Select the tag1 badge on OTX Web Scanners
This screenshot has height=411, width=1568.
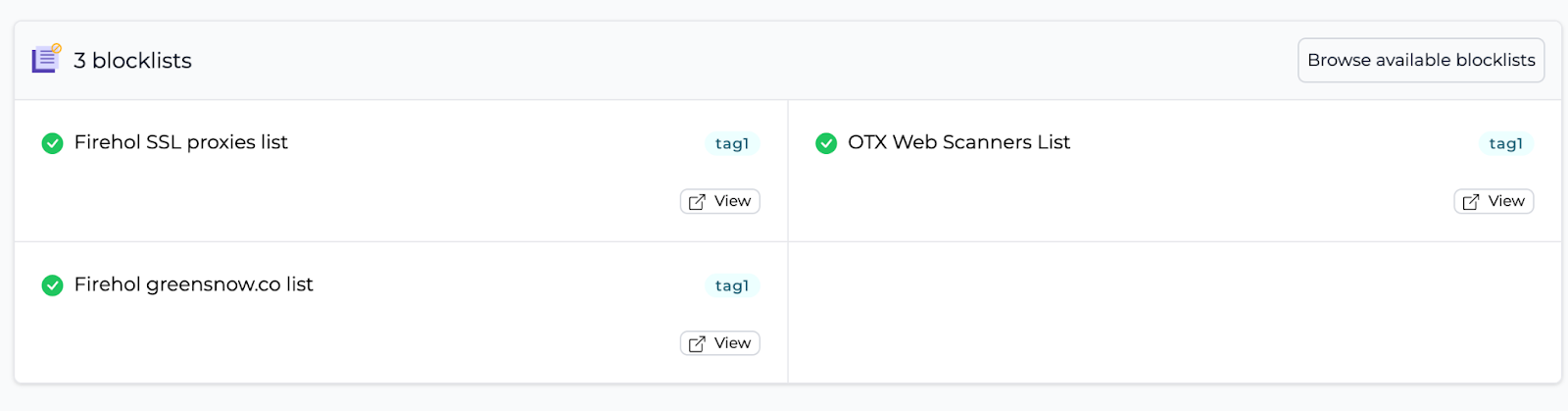[1506, 143]
